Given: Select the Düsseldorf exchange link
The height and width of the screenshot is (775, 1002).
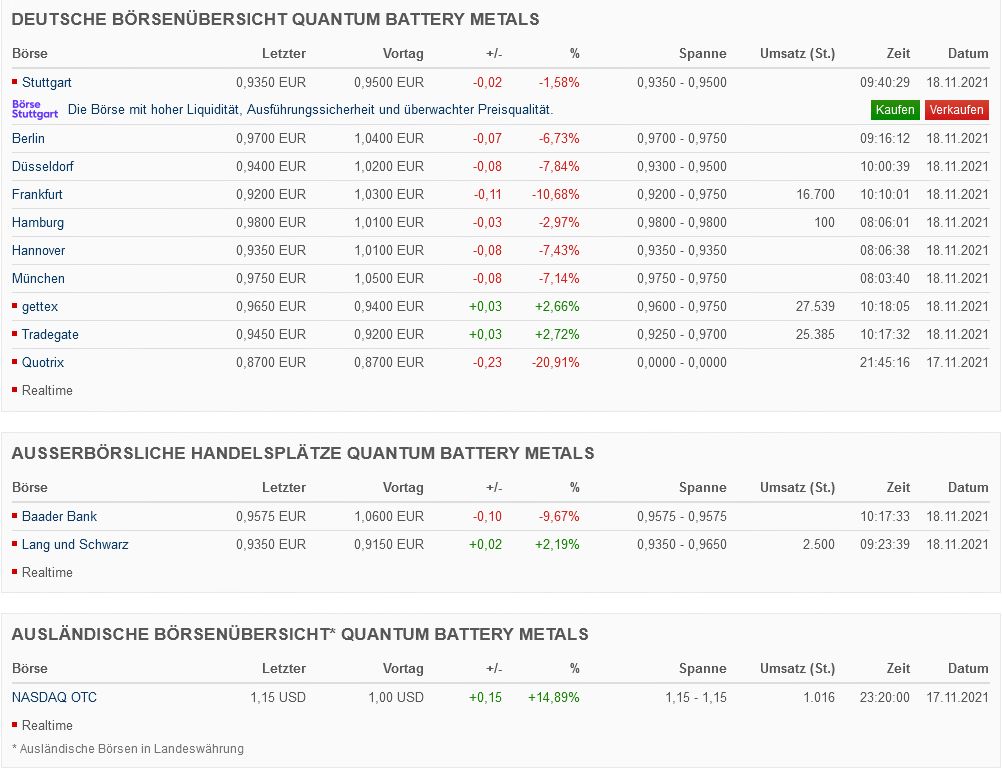Looking at the screenshot, I should (x=42, y=166).
